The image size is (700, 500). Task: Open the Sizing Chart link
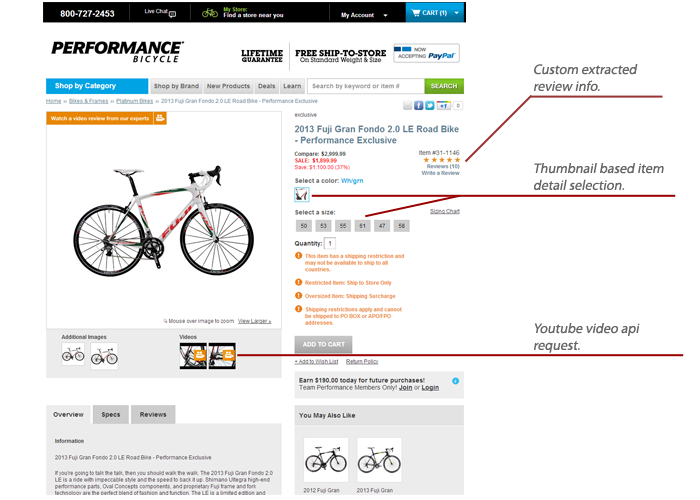[445, 211]
